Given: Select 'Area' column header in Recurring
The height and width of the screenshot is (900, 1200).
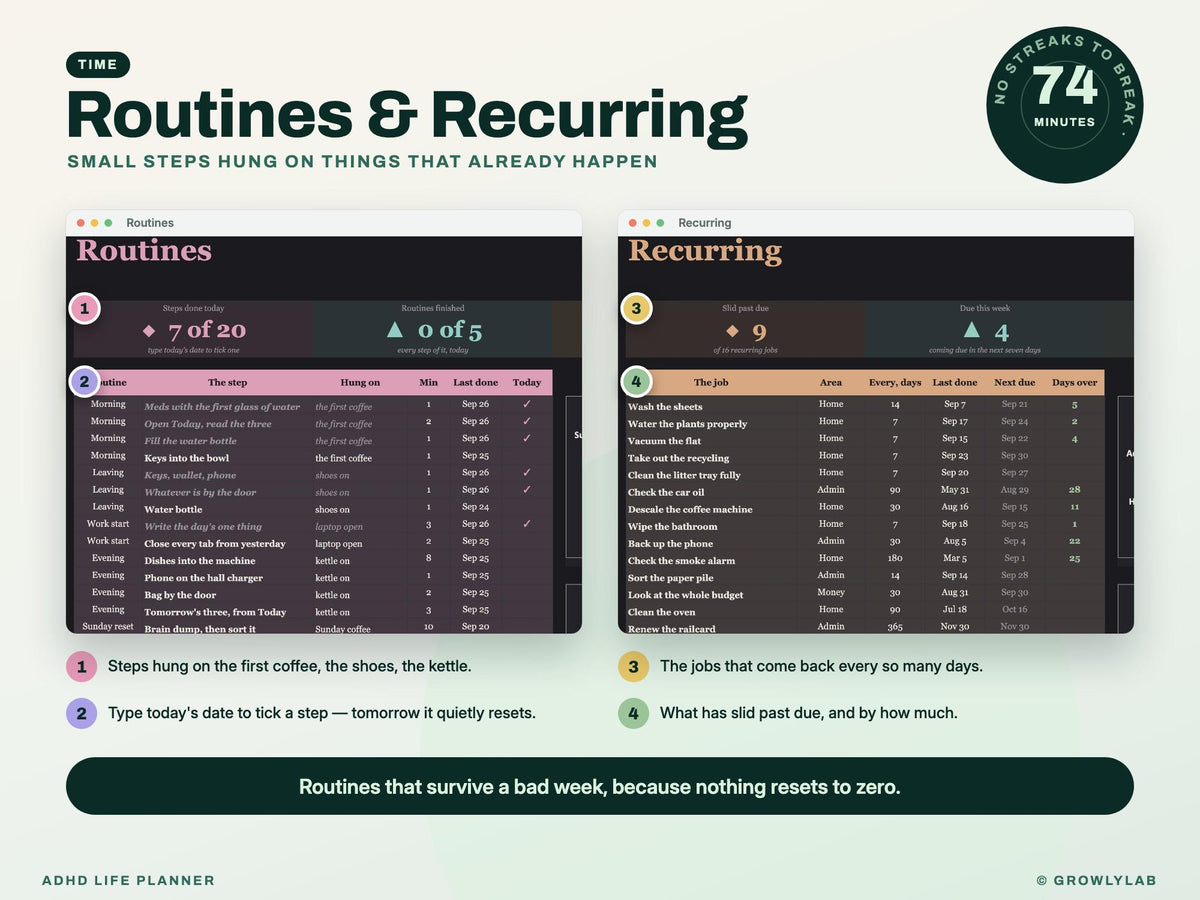Looking at the screenshot, I should (831, 382).
